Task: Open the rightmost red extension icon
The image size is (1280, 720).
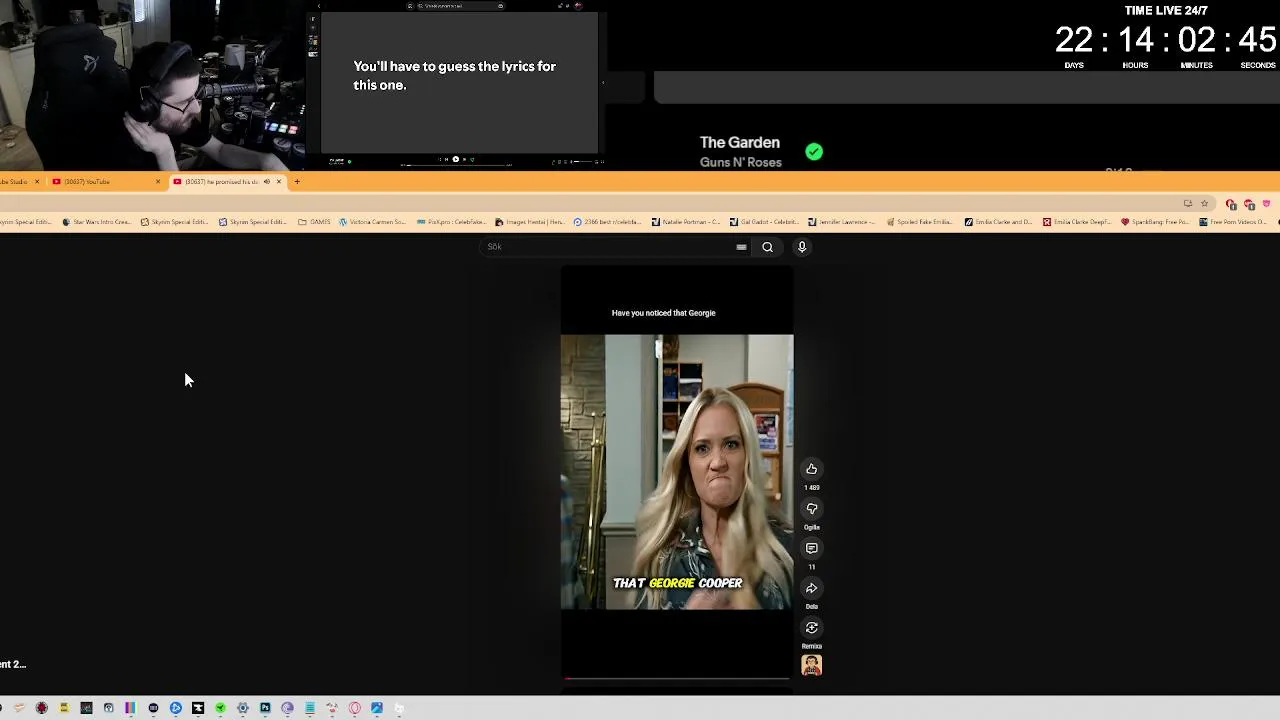Action: pyautogui.click(x=1249, y=204)
